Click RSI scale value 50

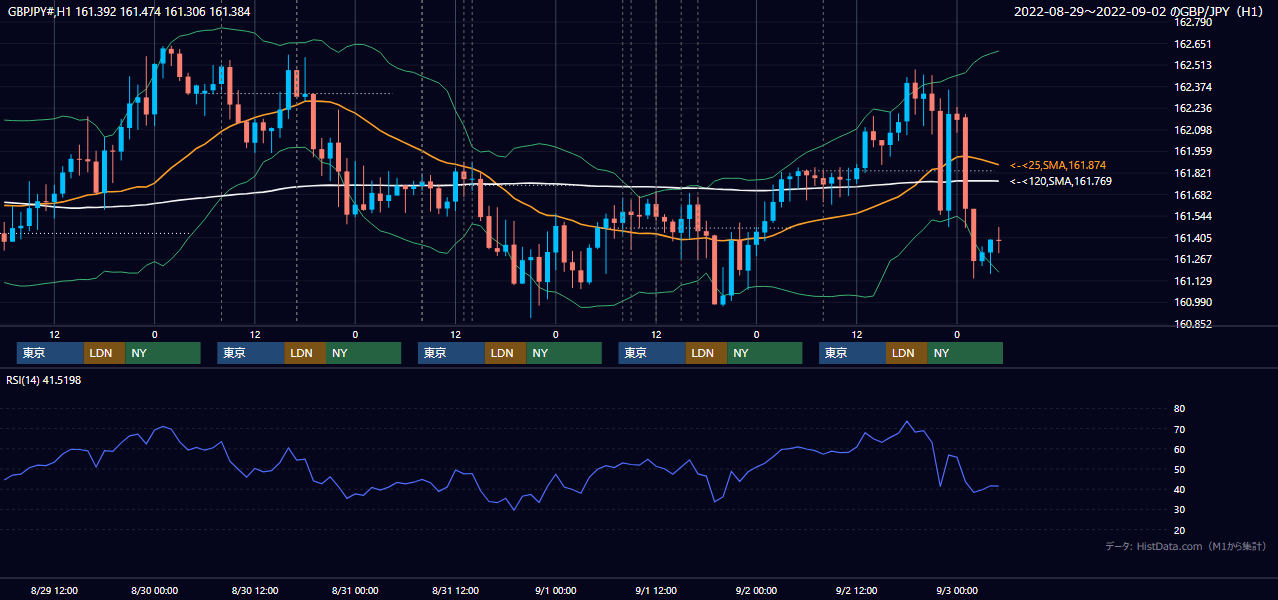(1180, 469)
